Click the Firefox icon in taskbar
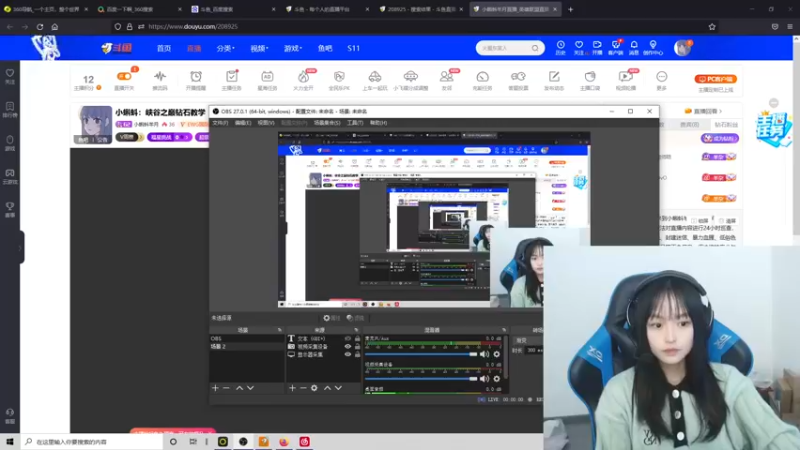Image resolution: width=800 pixels, height=450 pixels. pos(284,442)
